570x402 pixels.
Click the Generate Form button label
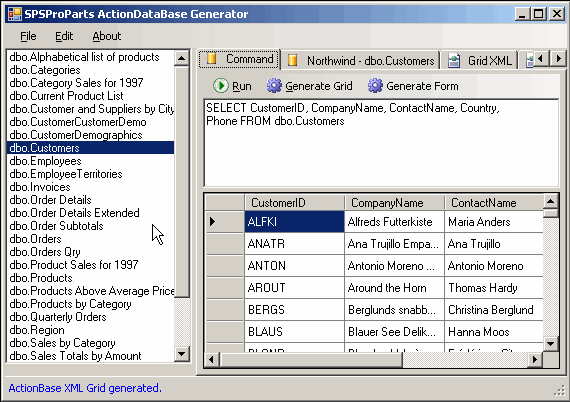pos(422,86)
